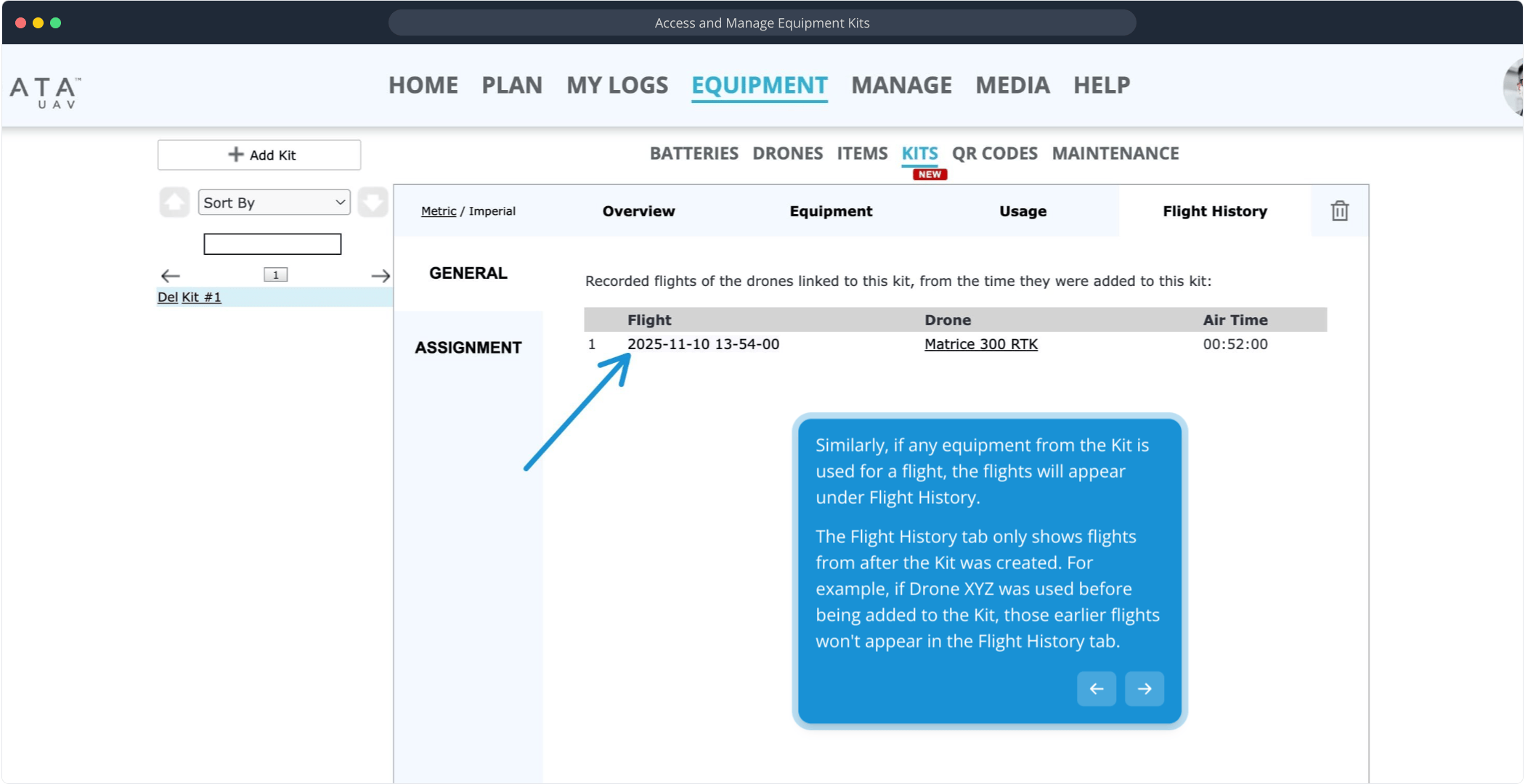
Task: Go to previous page of kit list
Action: coord(170,276)
